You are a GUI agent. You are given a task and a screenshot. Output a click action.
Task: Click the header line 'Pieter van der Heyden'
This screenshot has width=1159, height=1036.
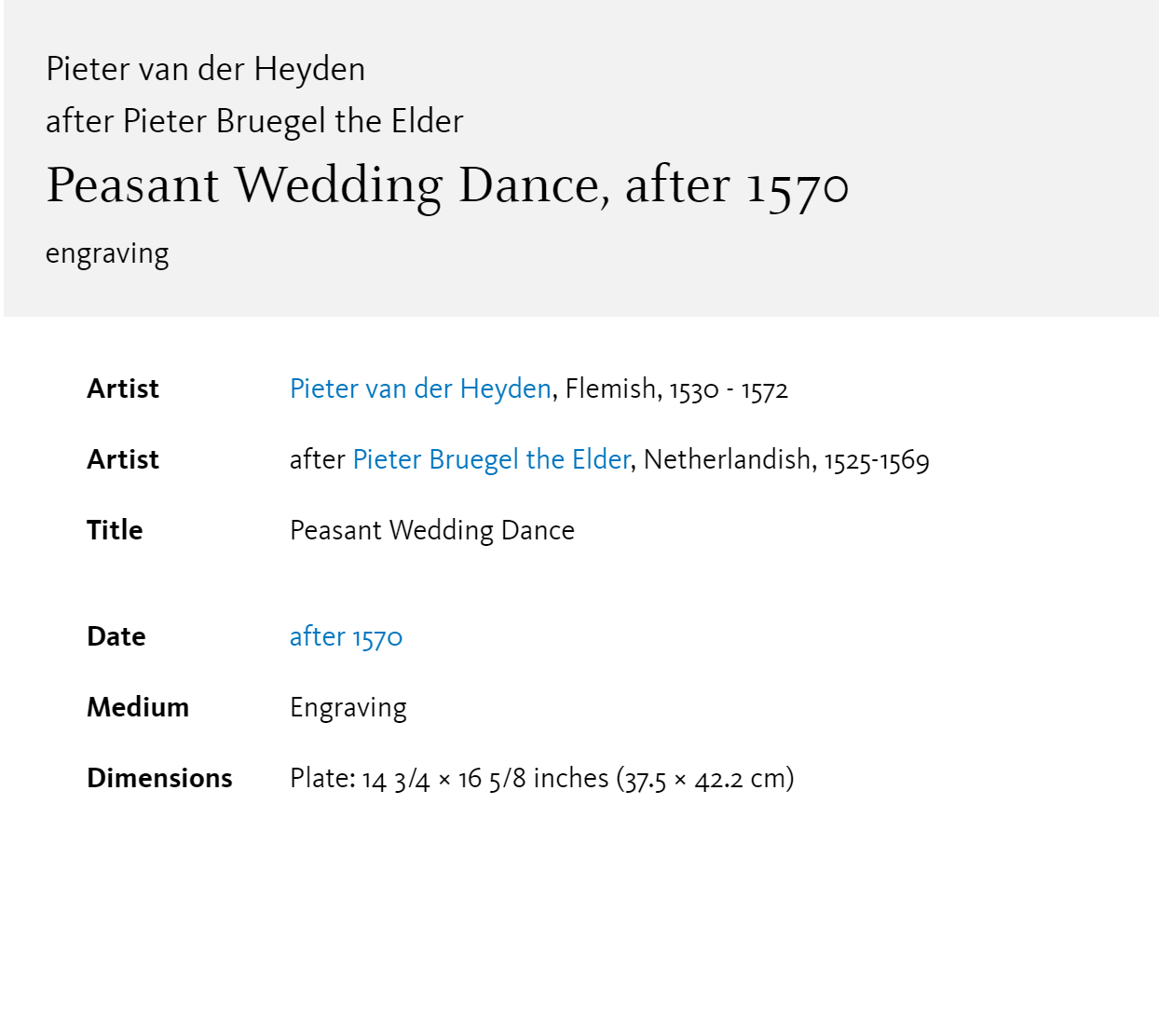[205, 69]
